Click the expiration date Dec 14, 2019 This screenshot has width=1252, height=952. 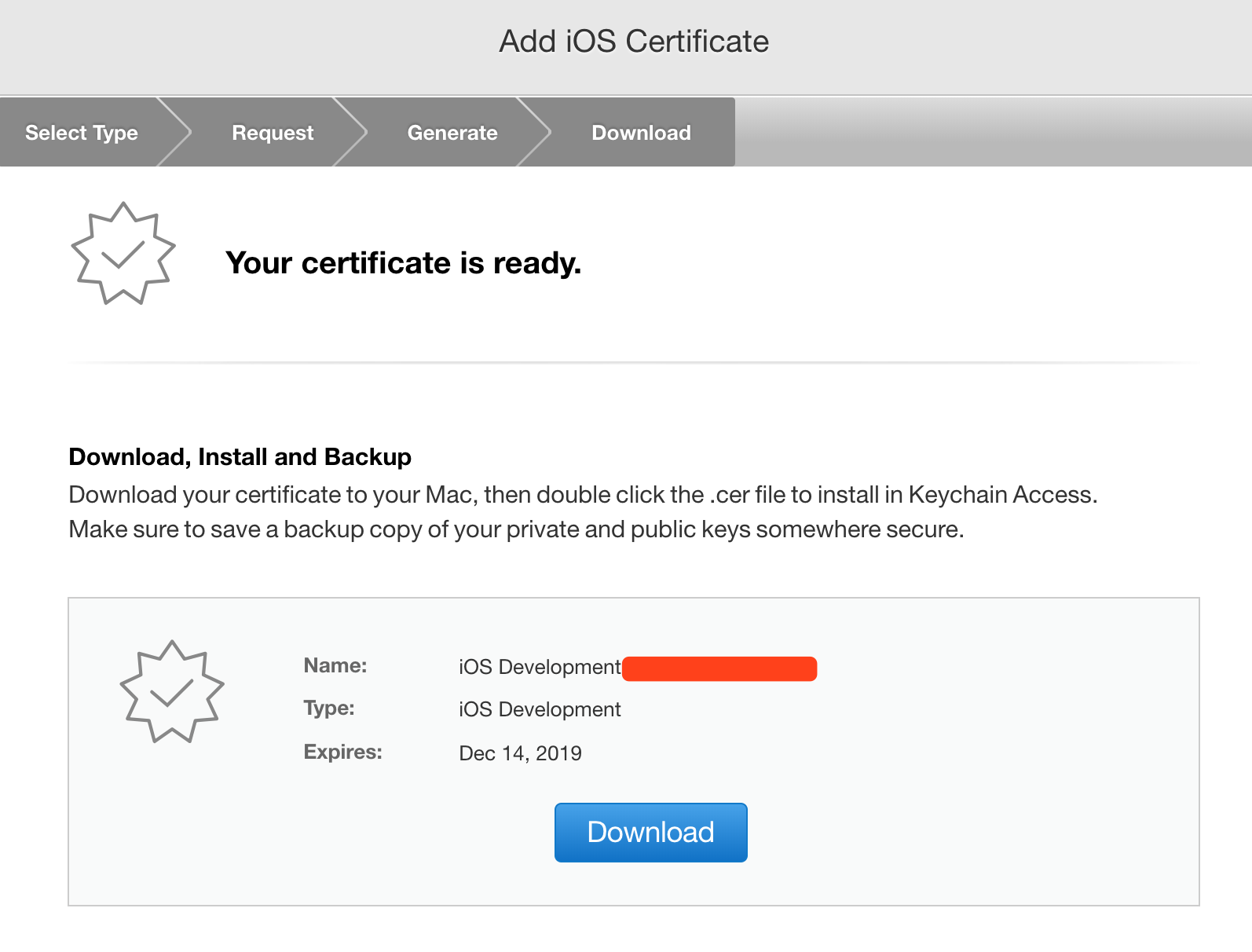point(520,753)
